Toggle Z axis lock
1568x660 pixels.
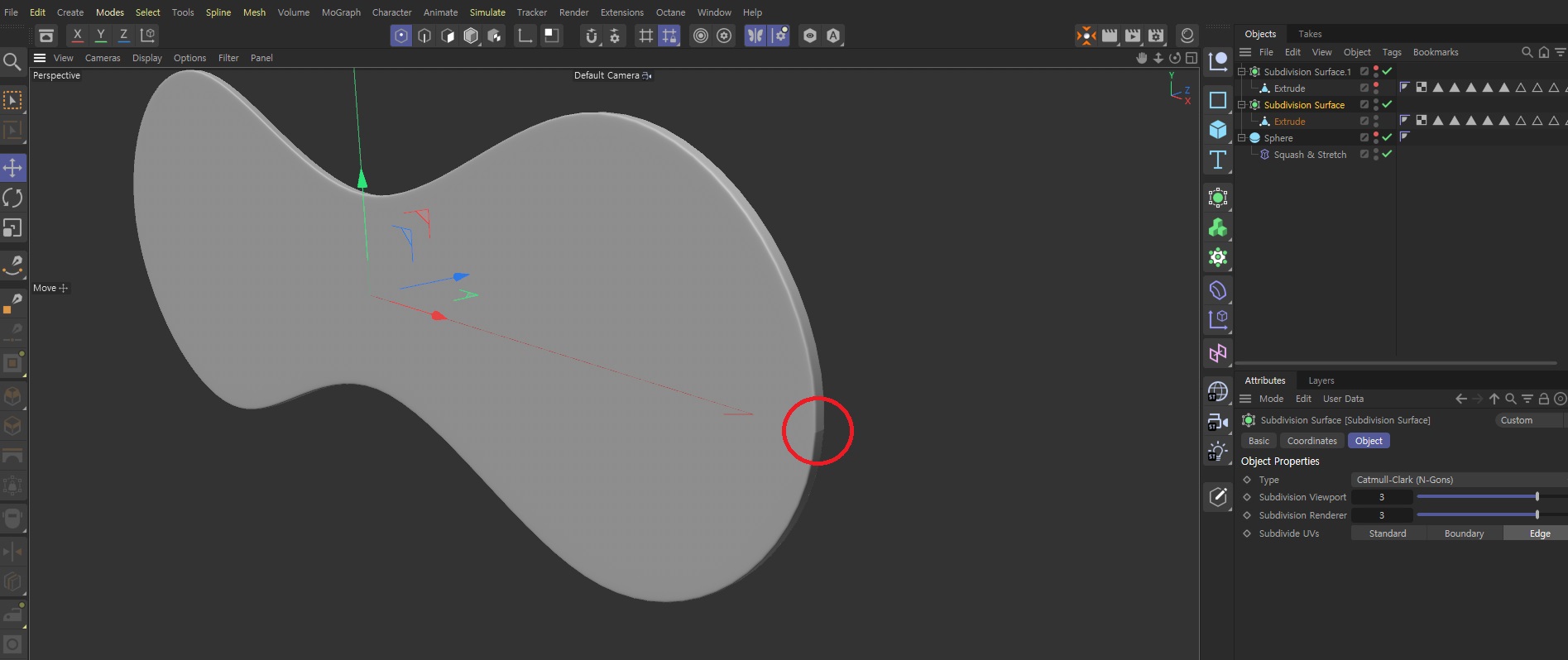click(x=123, y=36)
